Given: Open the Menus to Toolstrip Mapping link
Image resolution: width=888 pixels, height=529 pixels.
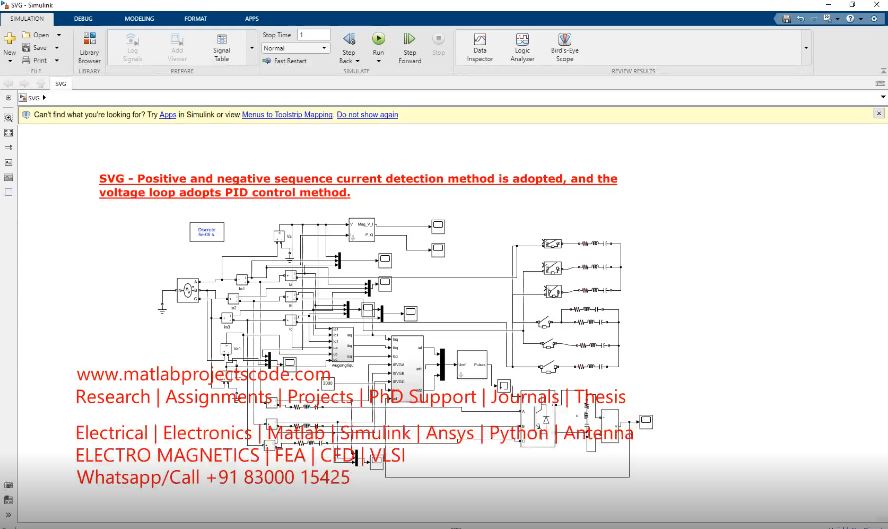Looking at the screenshot, I should coord(287,114).
